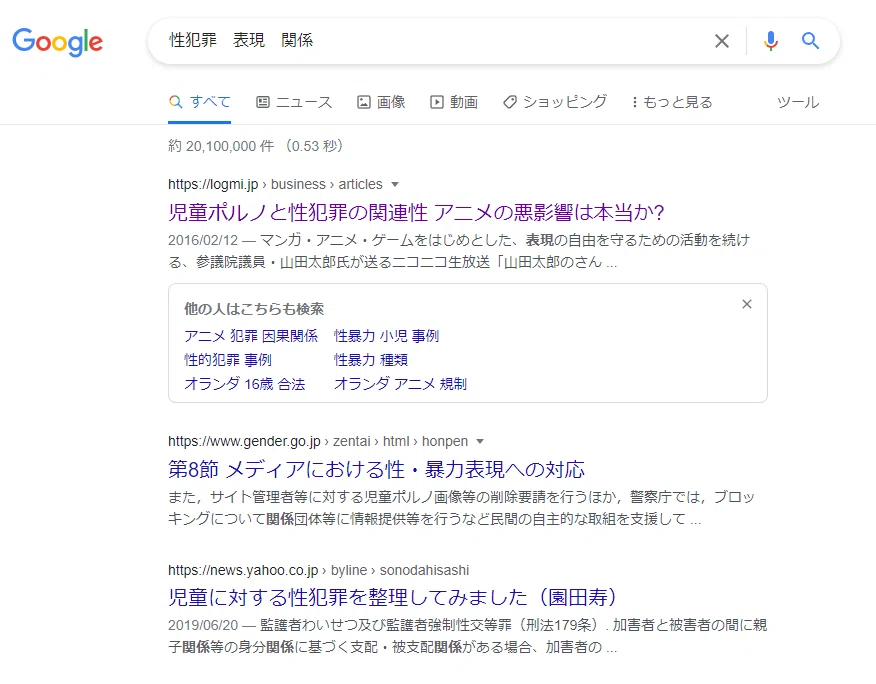Search 性的犯罪 事例 suggestion

228,360
